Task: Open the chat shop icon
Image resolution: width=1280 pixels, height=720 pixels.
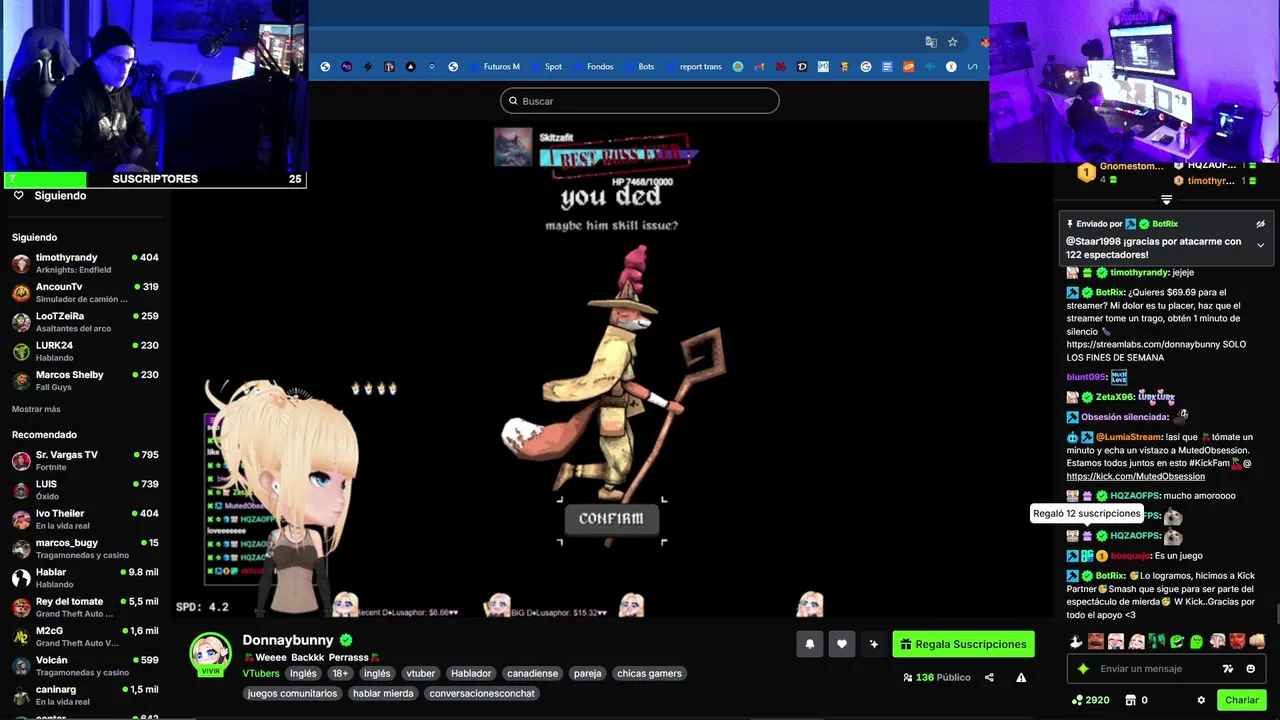Action: click(1131, 700)
